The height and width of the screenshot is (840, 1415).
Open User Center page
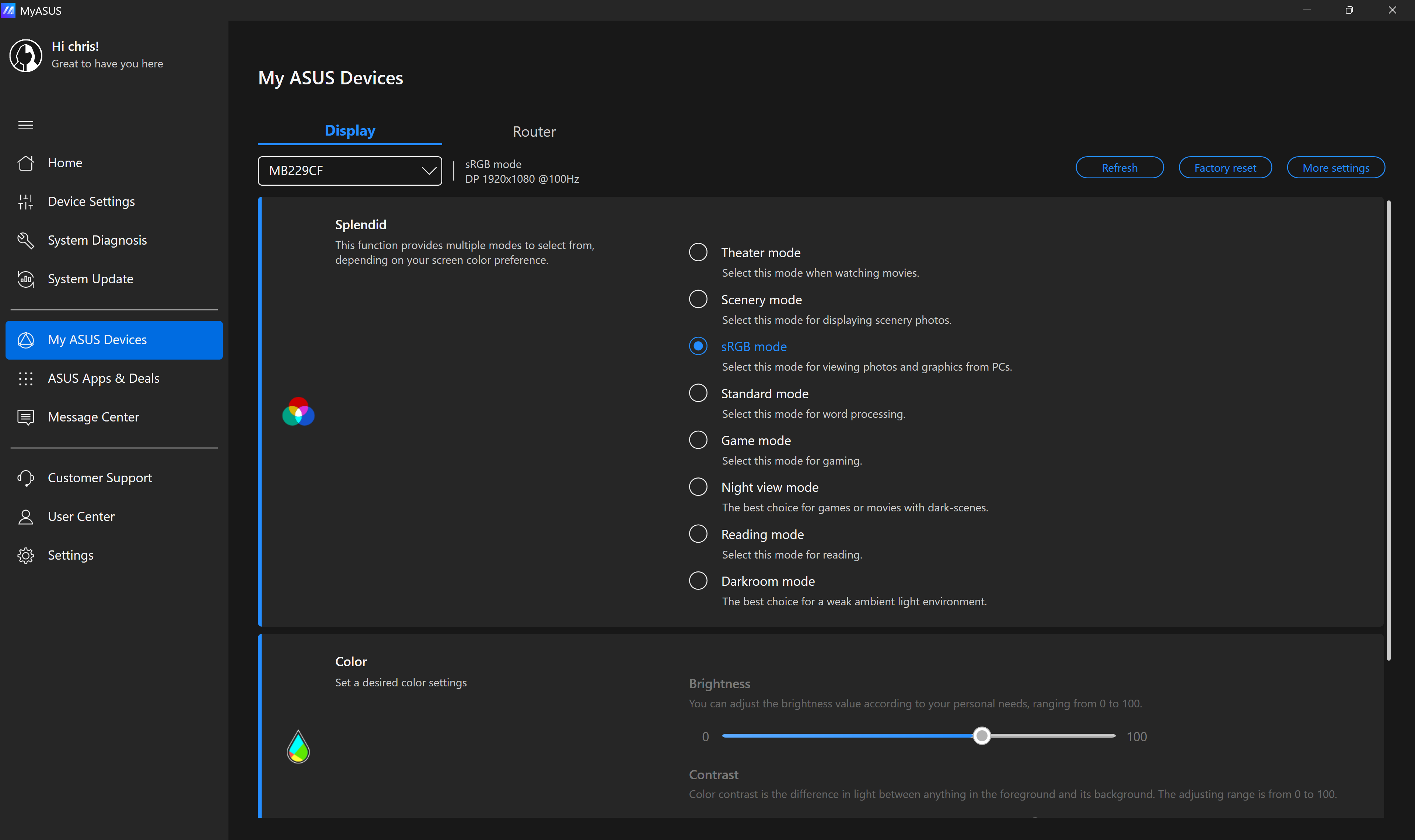(114, 517)
